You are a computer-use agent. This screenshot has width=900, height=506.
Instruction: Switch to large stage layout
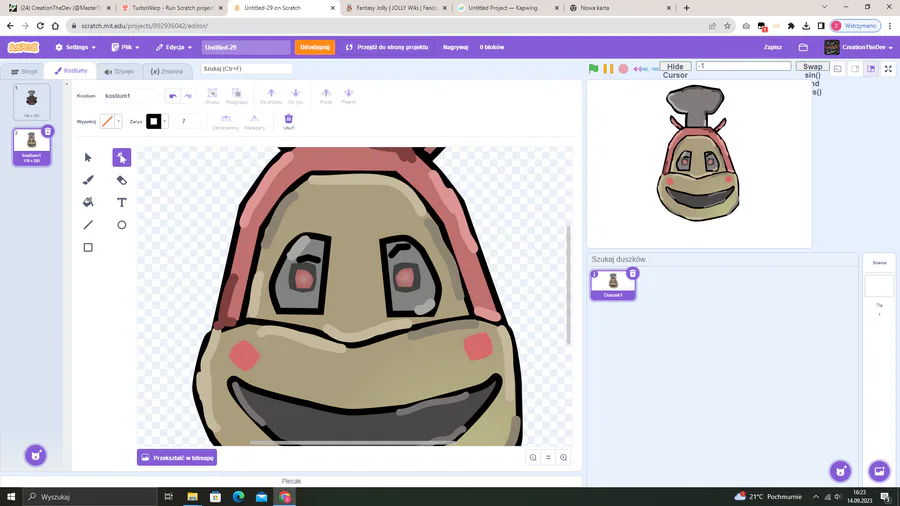[x=871, y=69]
